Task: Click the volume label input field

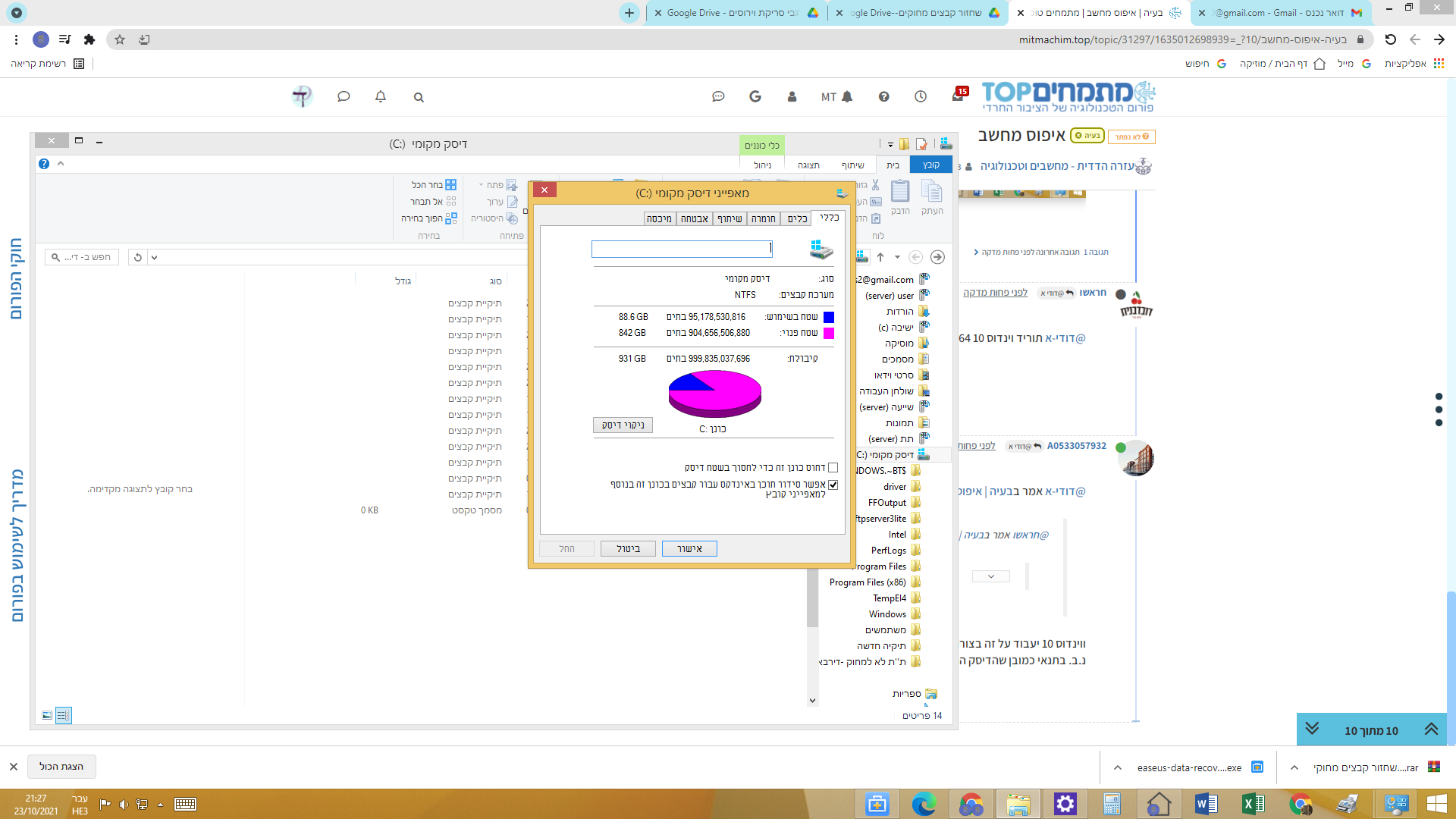Action: click(x=682, y=249)
